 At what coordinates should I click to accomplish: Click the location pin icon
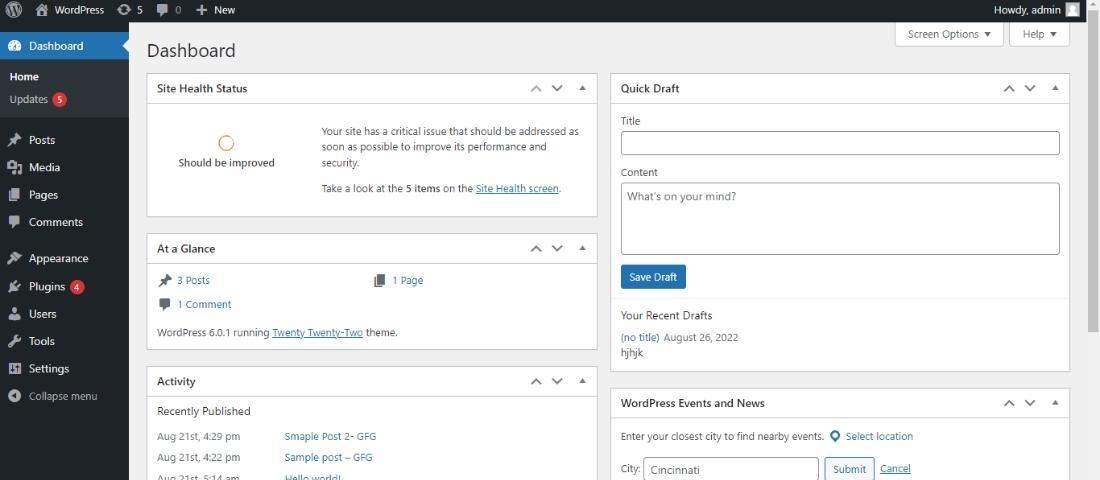(835, 436)
